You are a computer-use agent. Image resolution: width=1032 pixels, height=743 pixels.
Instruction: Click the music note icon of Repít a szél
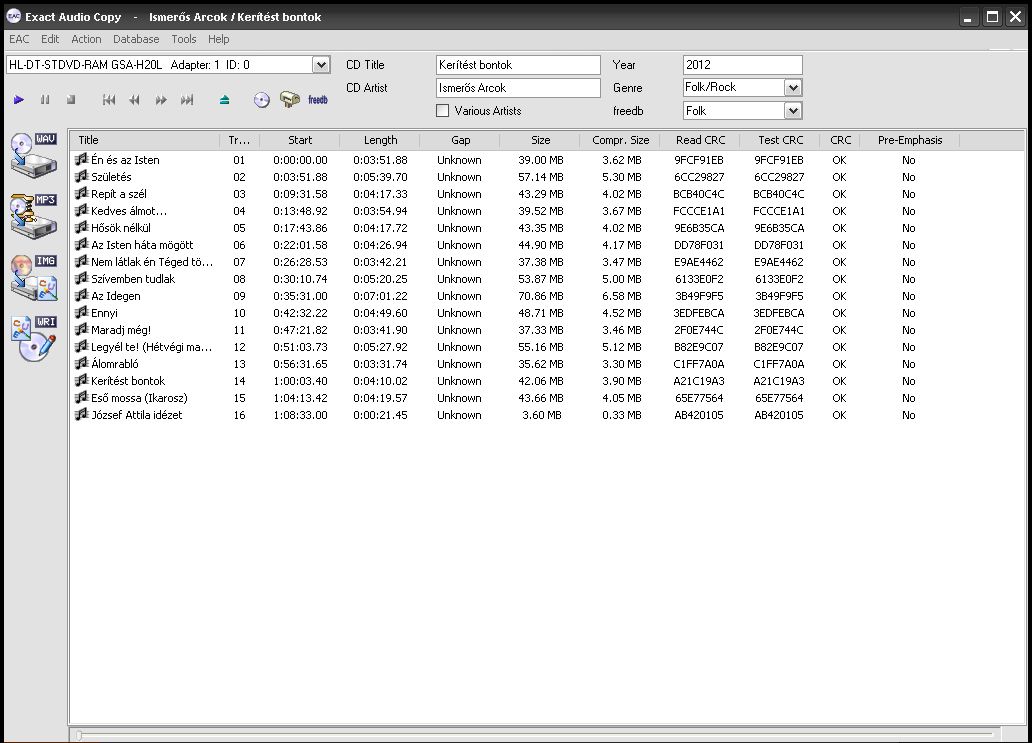82,193
